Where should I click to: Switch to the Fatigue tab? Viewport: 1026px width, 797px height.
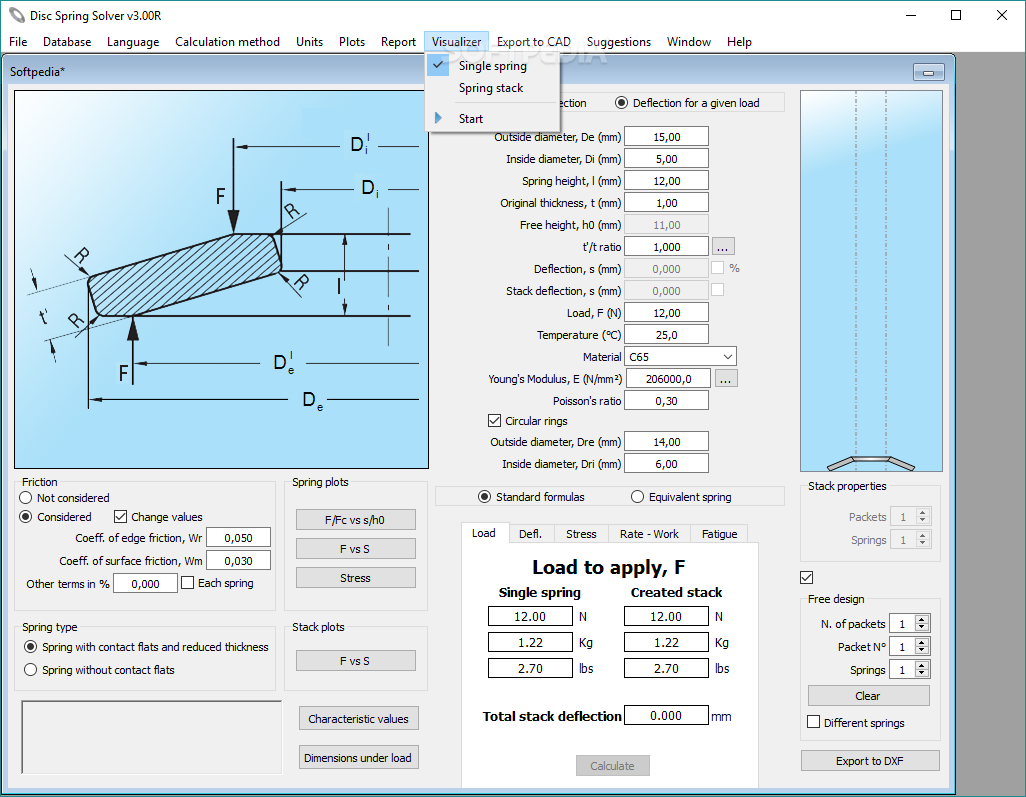point(719,534)
